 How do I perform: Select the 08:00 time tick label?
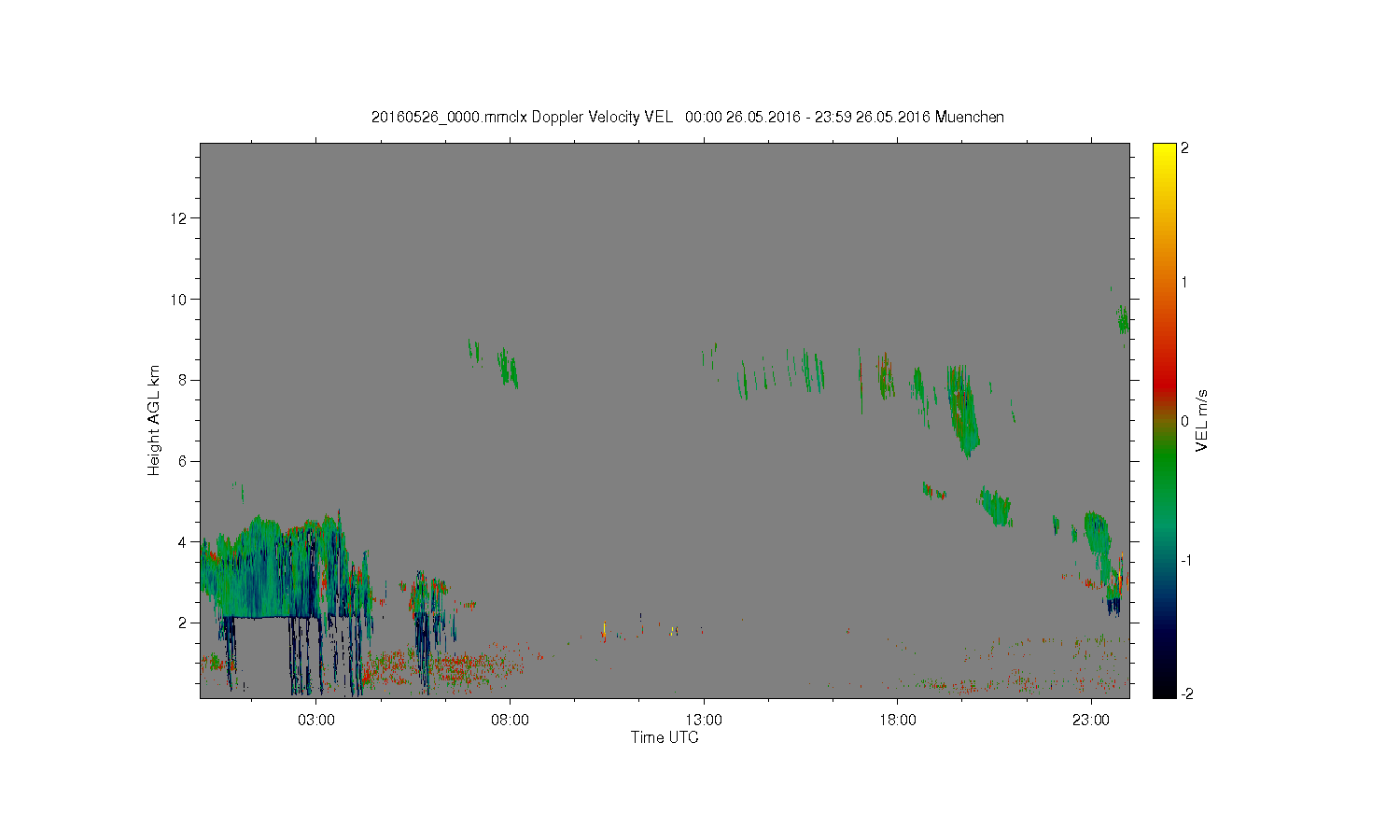[510, 721]
